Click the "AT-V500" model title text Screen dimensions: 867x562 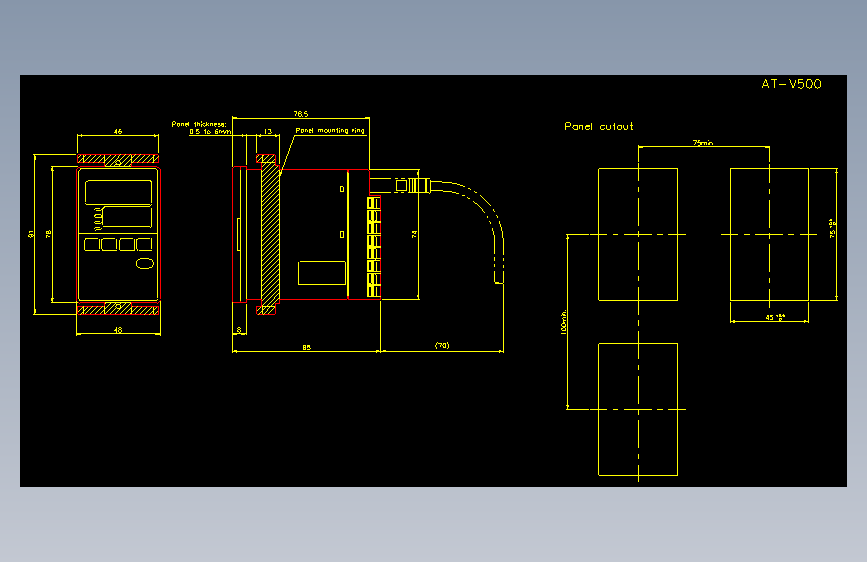(791, 84)
